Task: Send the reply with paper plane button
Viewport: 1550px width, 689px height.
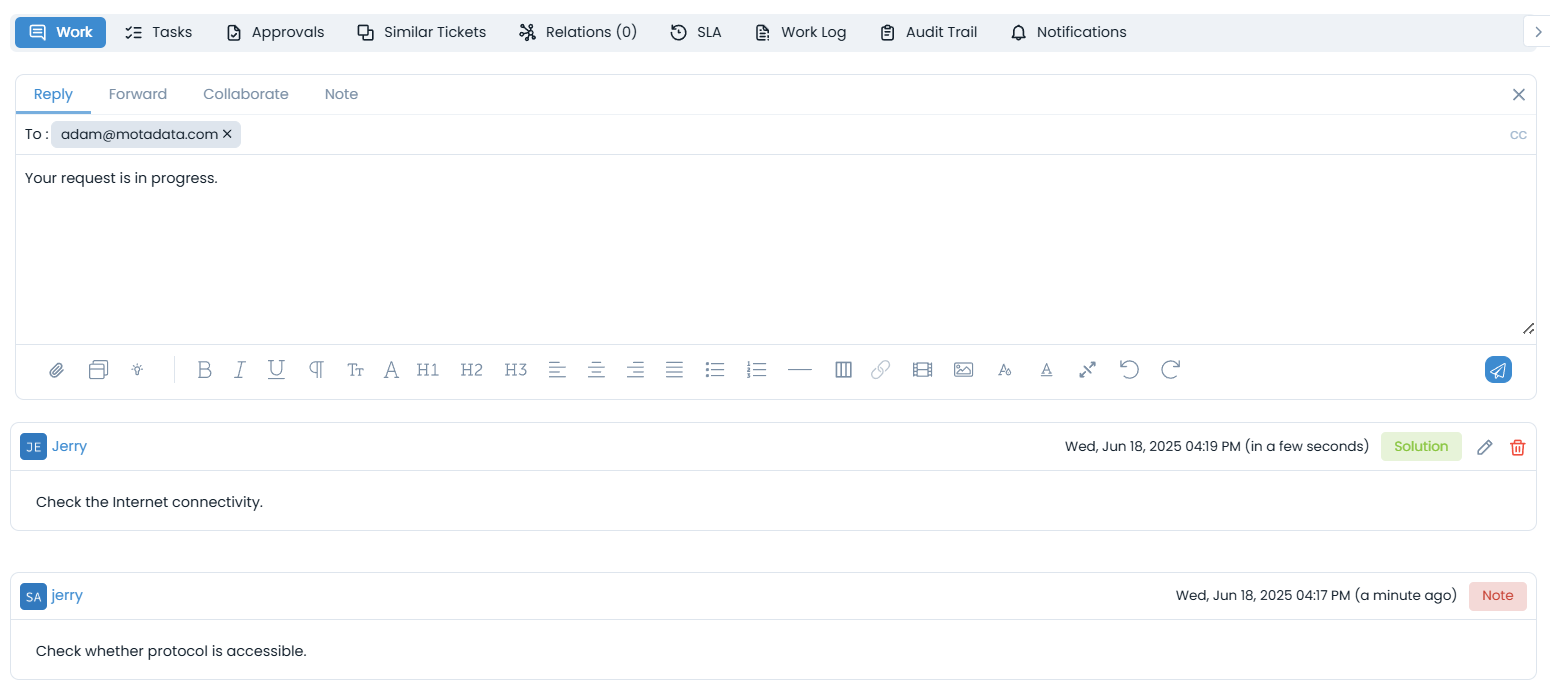Action: [1497, 370]
